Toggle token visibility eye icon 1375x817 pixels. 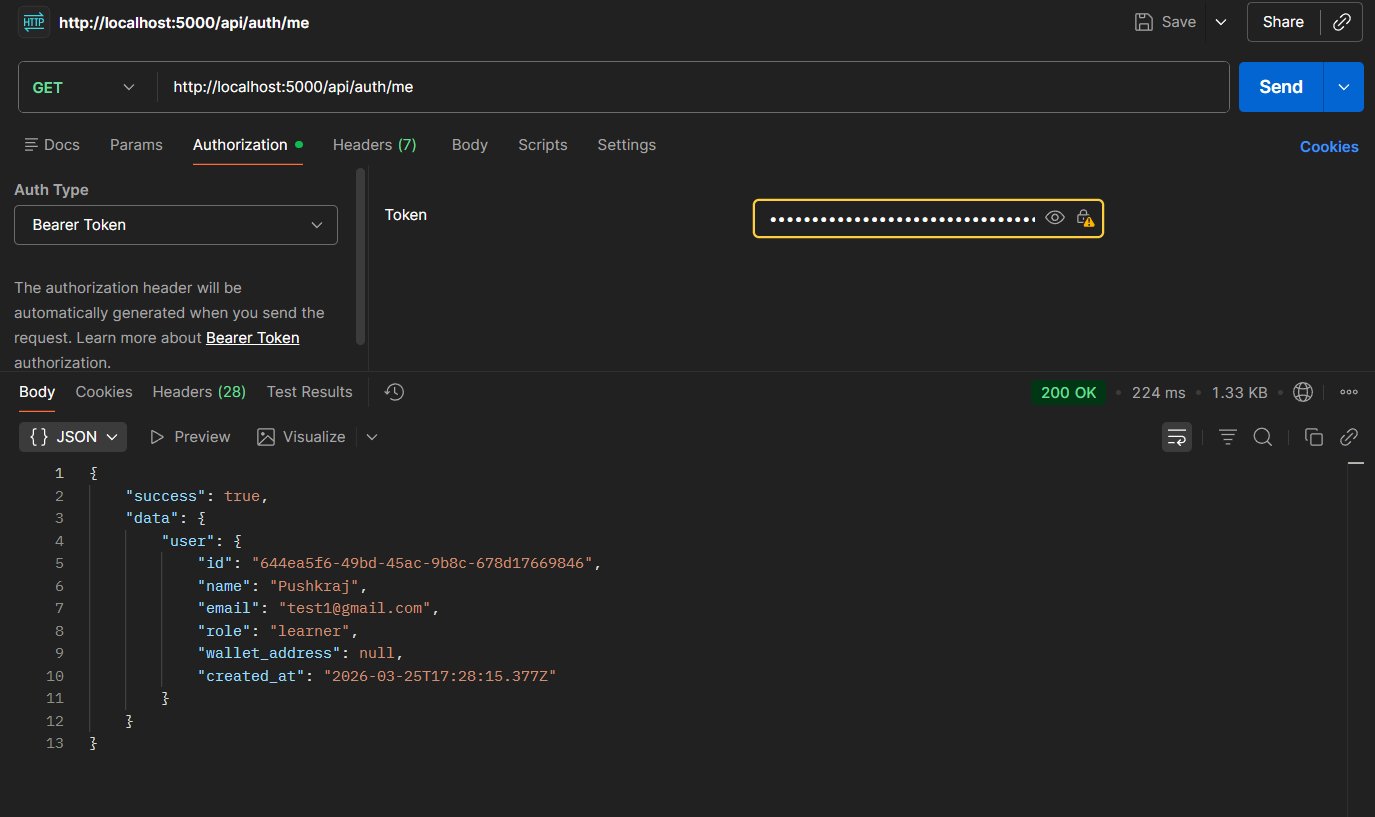[1054, 218]
